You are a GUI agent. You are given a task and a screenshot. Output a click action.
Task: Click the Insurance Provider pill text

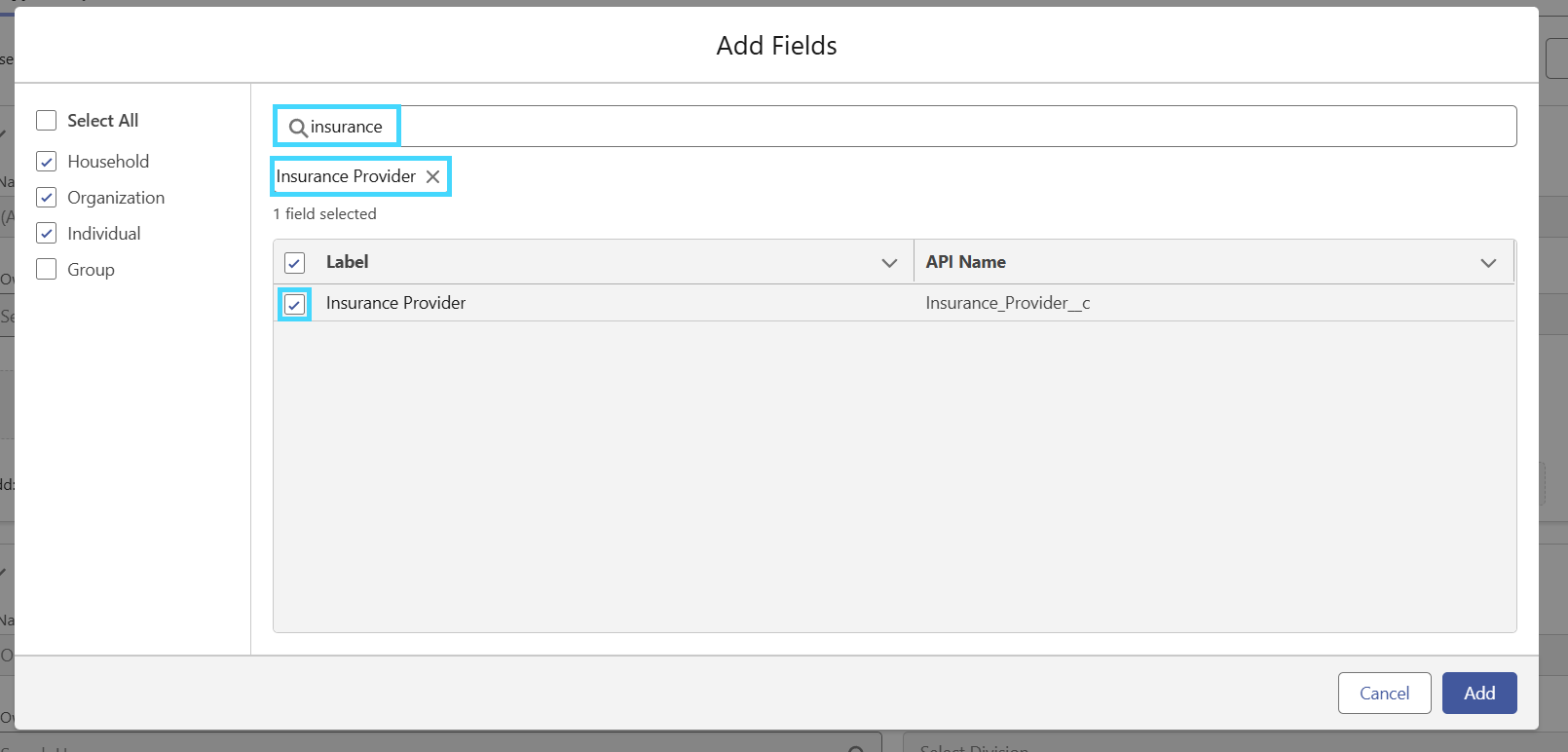click(346, 176)
